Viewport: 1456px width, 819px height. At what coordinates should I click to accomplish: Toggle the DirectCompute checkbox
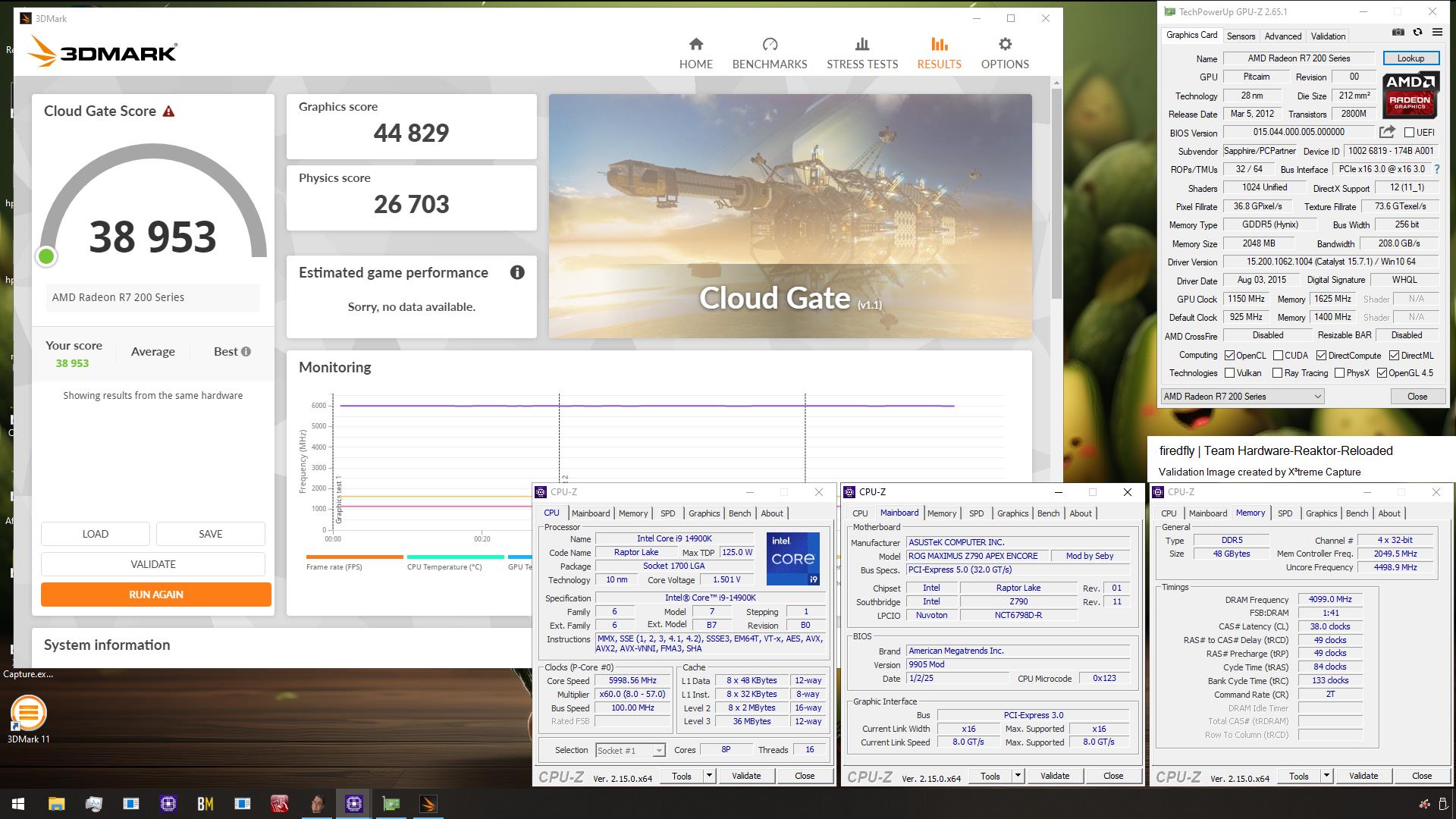[1321, 355]
